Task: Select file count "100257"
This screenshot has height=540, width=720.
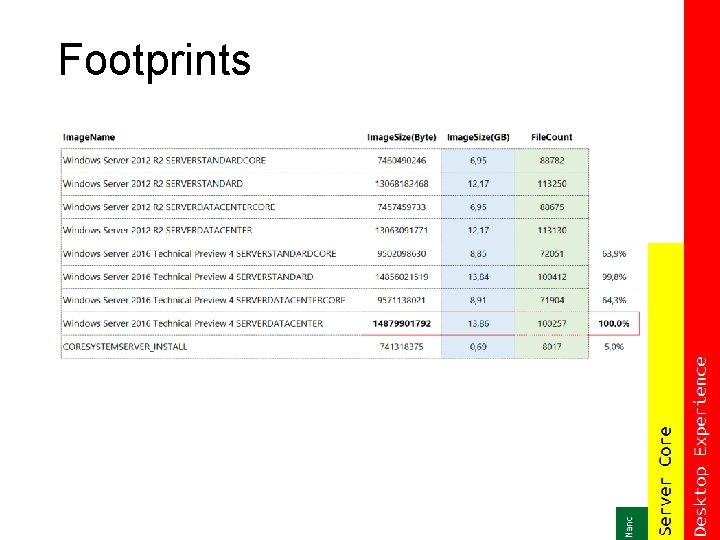Action: click(x=551, y=323)
